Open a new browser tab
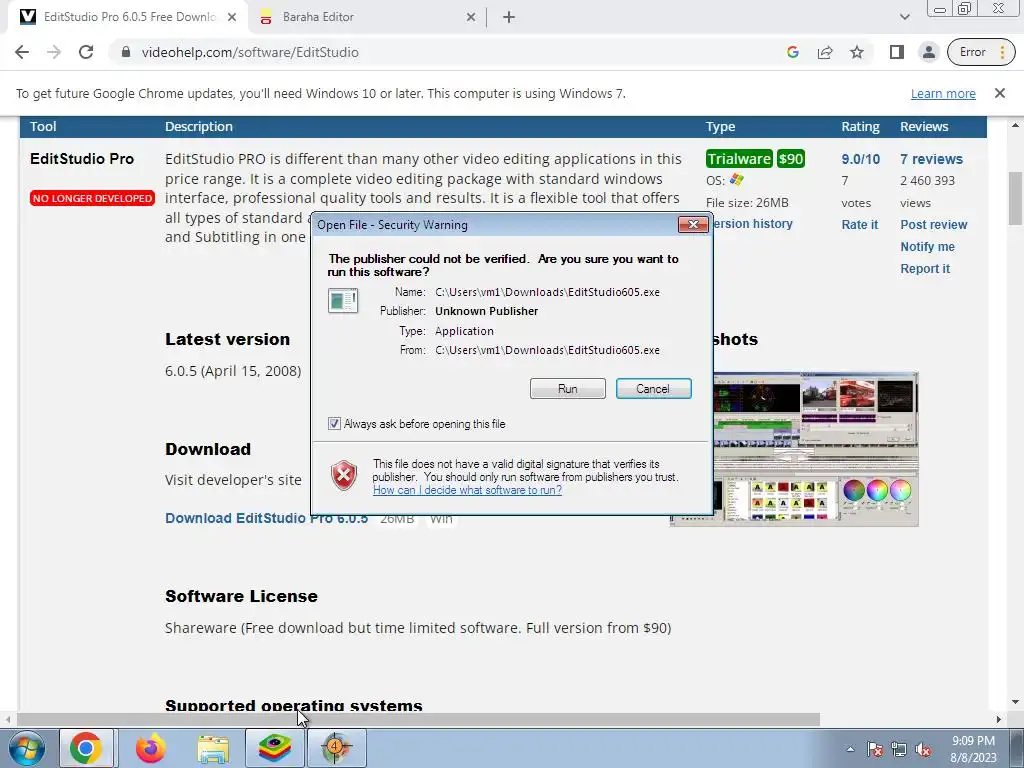The height and width of the screenshot is (768, 1024). coord(509,17)
